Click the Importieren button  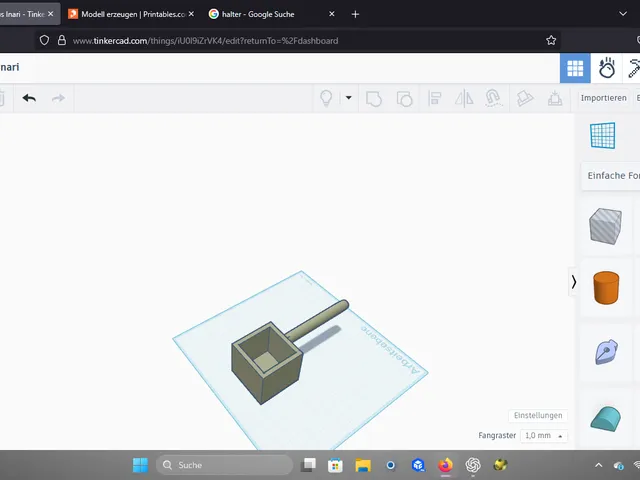pos(603,98)
